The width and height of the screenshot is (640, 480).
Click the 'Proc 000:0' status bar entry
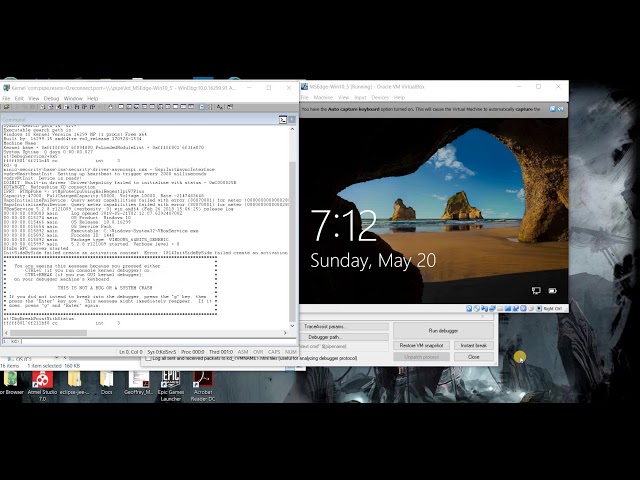193,352
